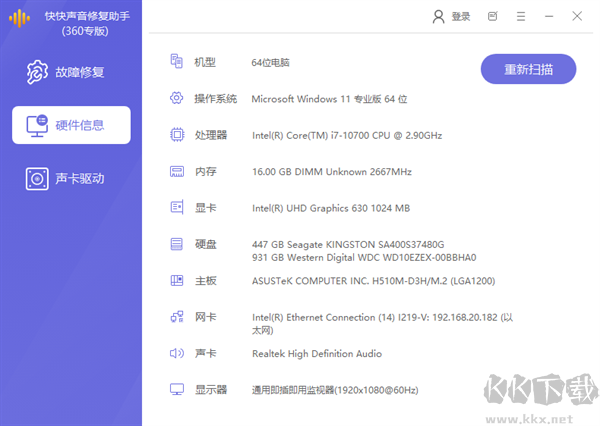
Task: Click the 处理器 CPU chip icon
Action: (x=177, y=135)
